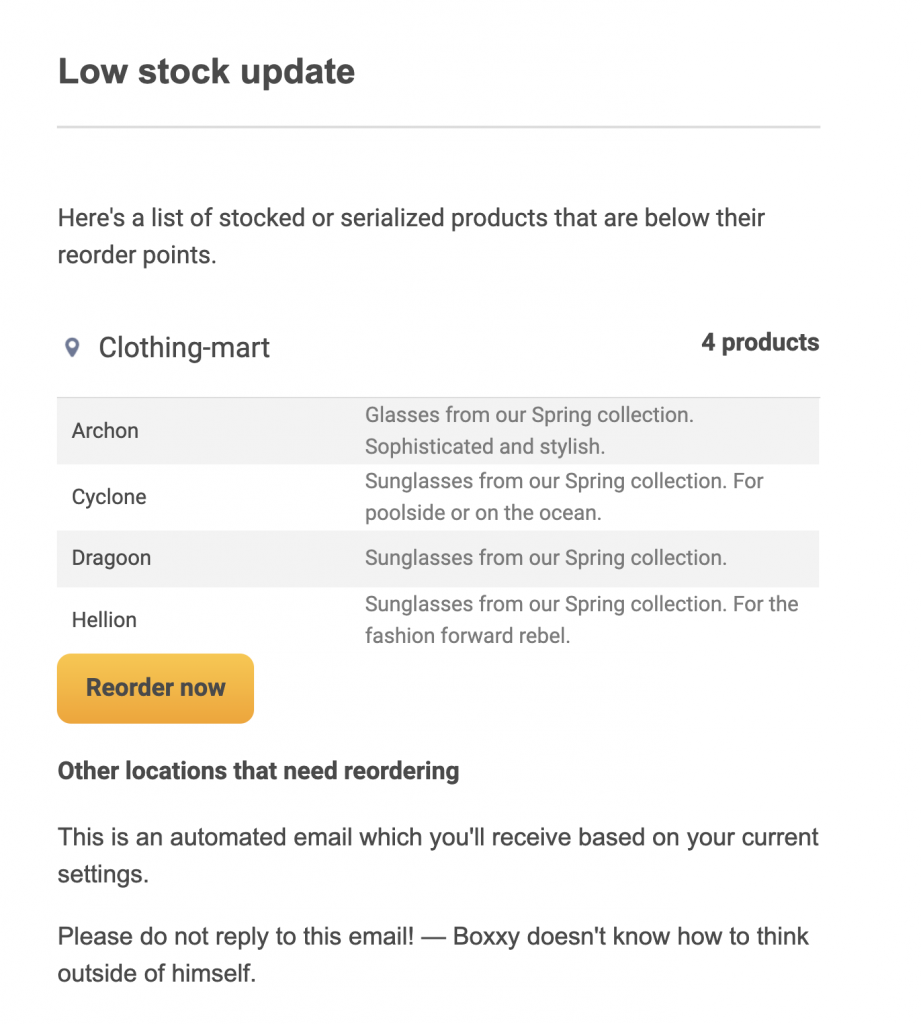Click Other locations that need reordering heading
The height and width of the screenshot is (1024, 921).
(259, 771)
